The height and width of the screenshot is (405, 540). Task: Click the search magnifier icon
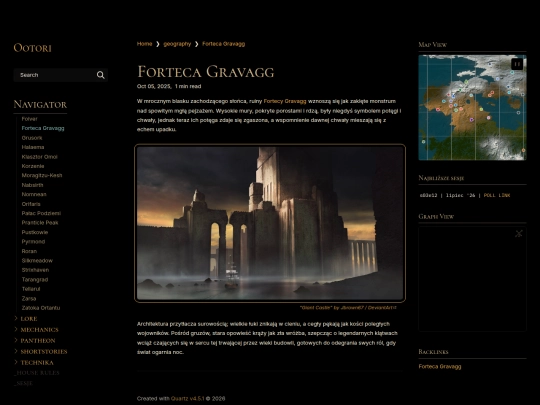pos(101,75)
